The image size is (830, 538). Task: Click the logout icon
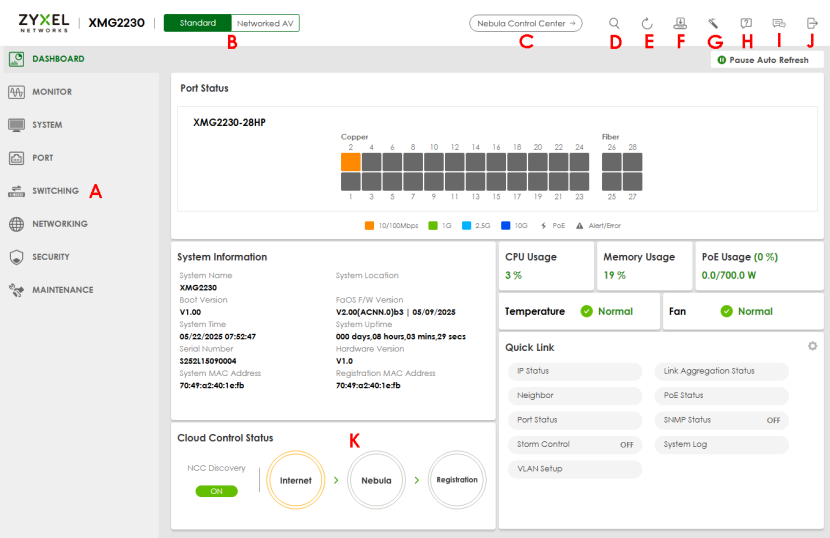[811, 23]
